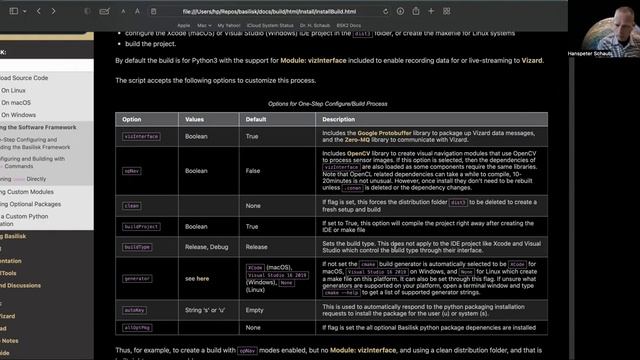Go forward to the next page
This screenshot has height=360, width=640.
tap(53, 11)
